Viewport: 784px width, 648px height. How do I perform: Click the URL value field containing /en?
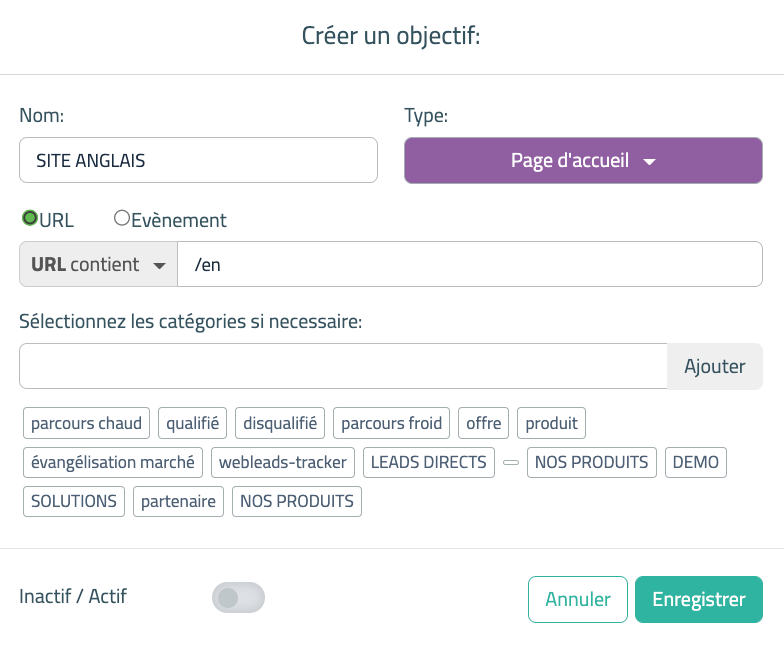(x=469, y=265)
